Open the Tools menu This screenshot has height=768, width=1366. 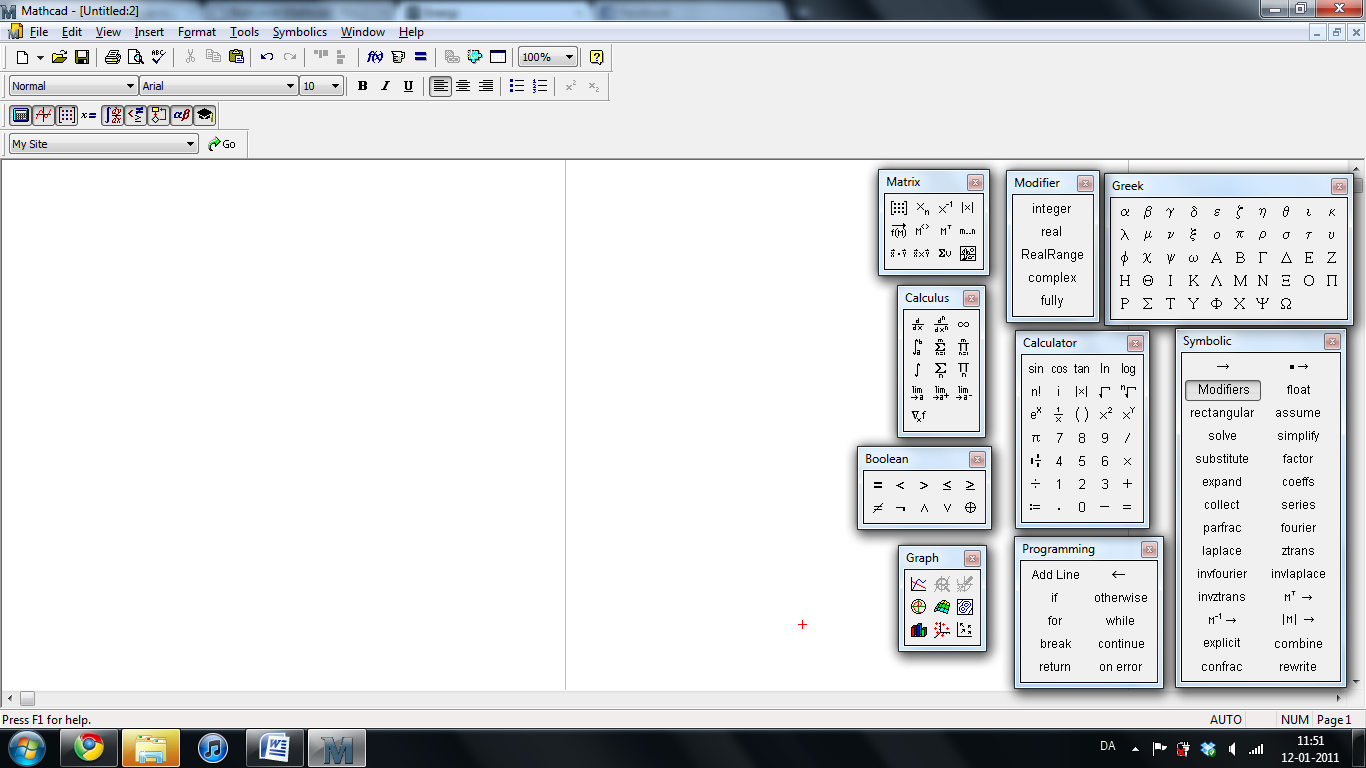pos(244,32)
